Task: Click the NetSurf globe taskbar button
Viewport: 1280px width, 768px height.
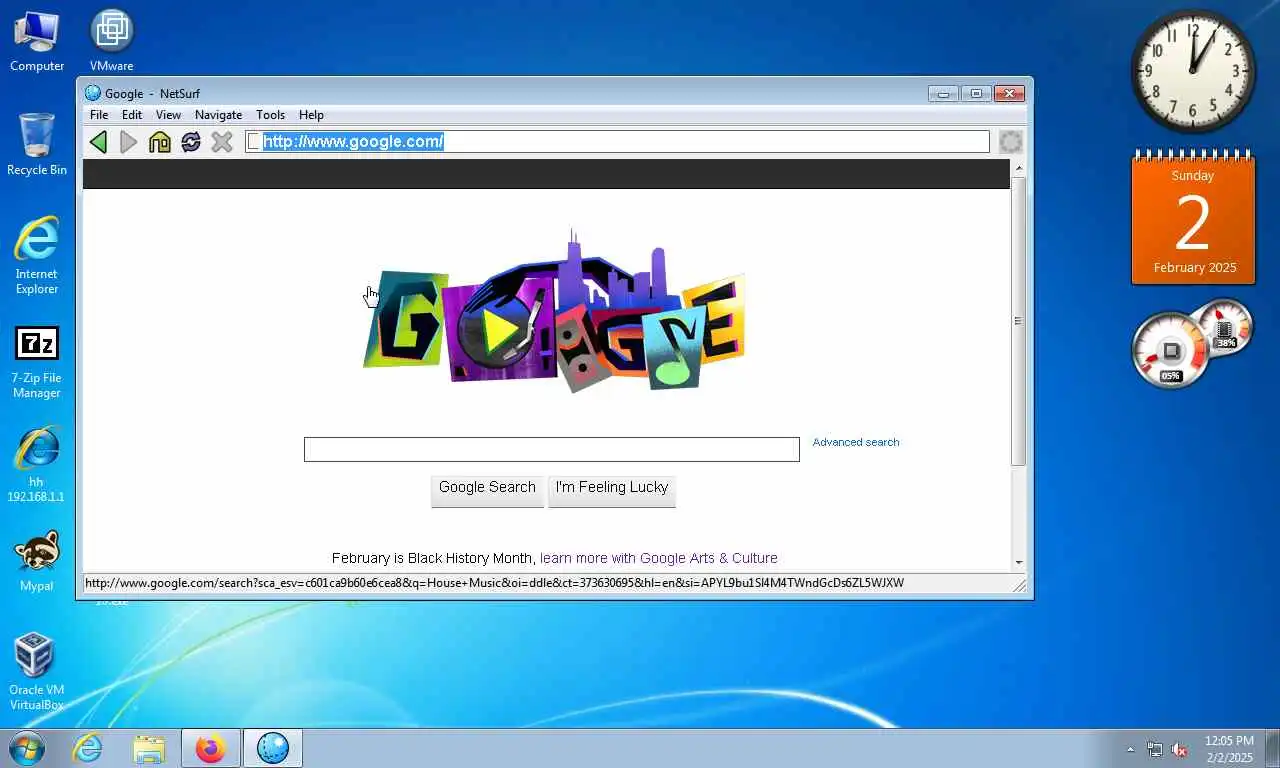Action: [272, 748]
